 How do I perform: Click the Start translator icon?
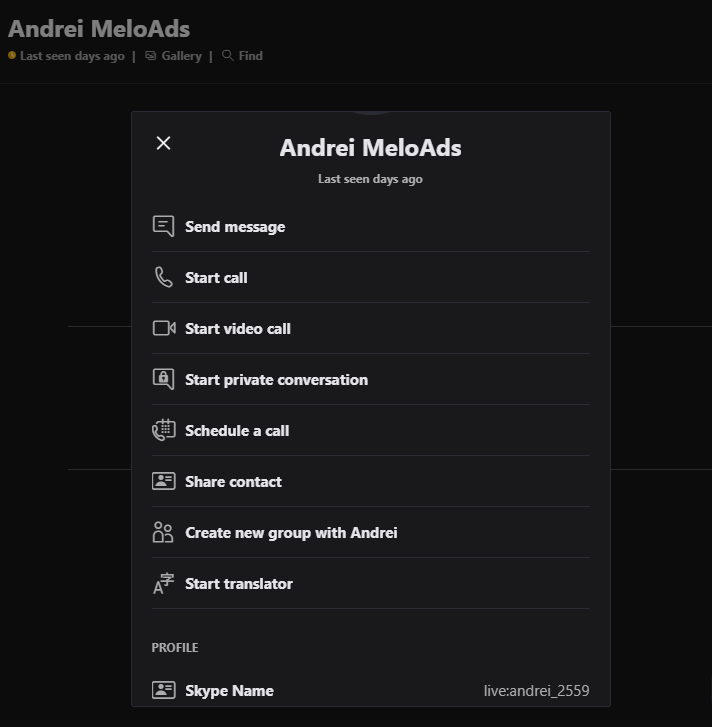click(x=163, y=583)
